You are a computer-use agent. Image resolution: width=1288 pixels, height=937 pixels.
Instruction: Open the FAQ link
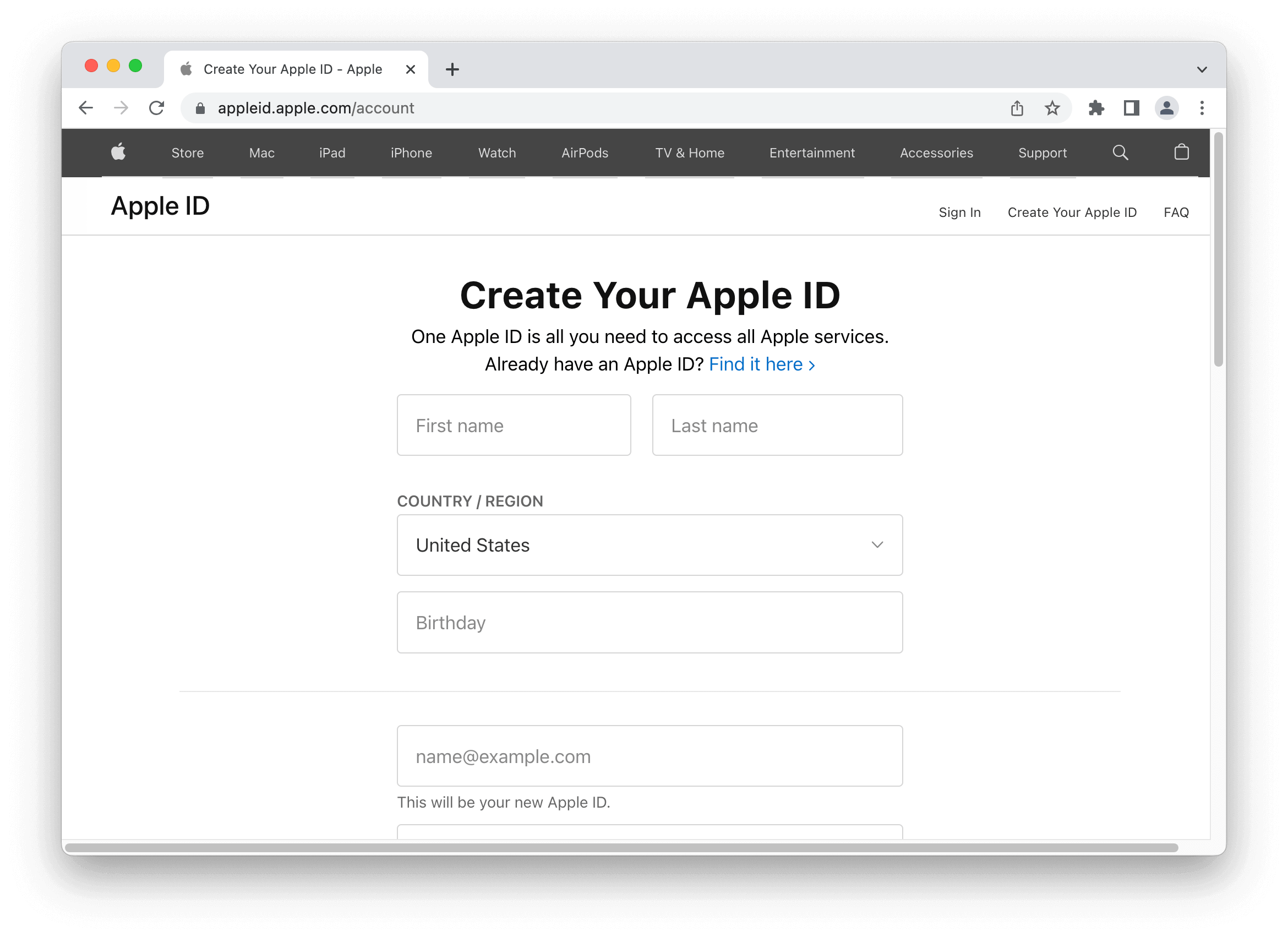coord(1176,213)
